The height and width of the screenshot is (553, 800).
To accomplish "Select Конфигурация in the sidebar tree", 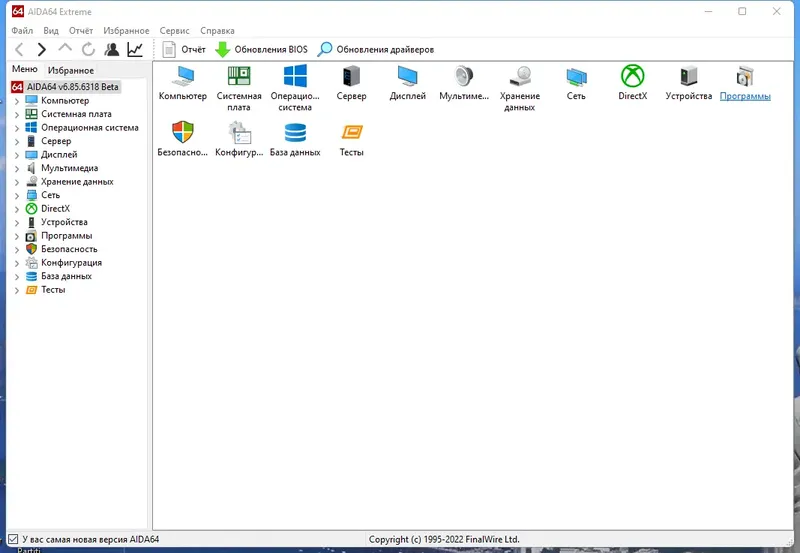I will tap(71, 262).
